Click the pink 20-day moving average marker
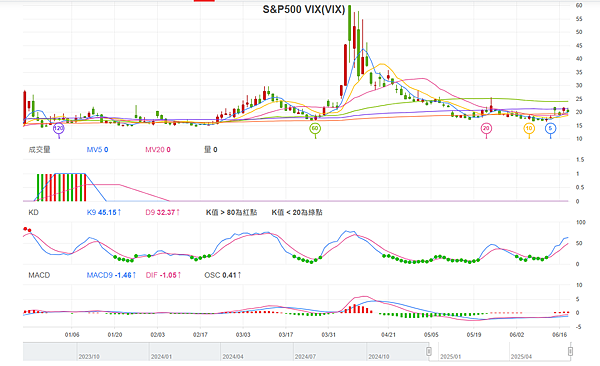 486,128
